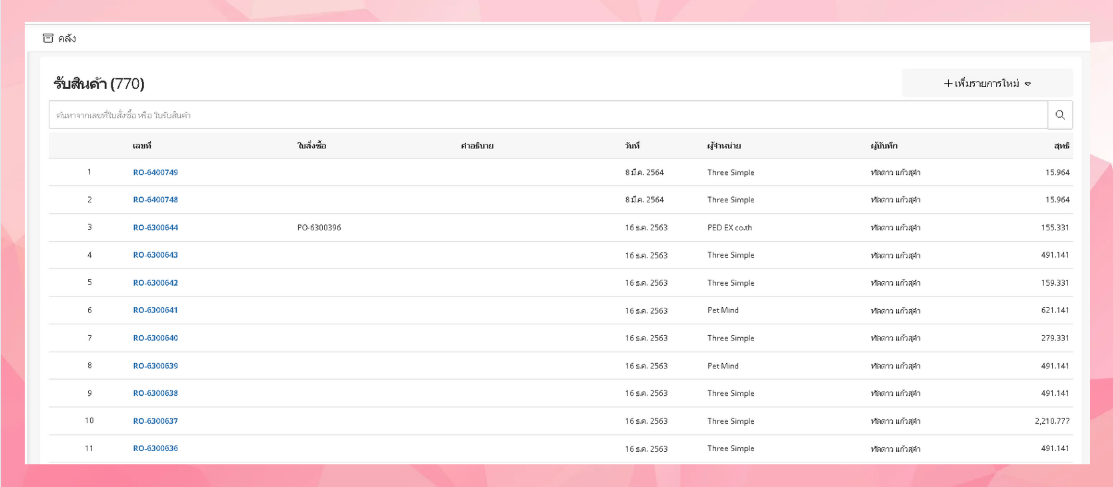Open receipt RO-6300644

pyautogui.click(x=155, y=227)
